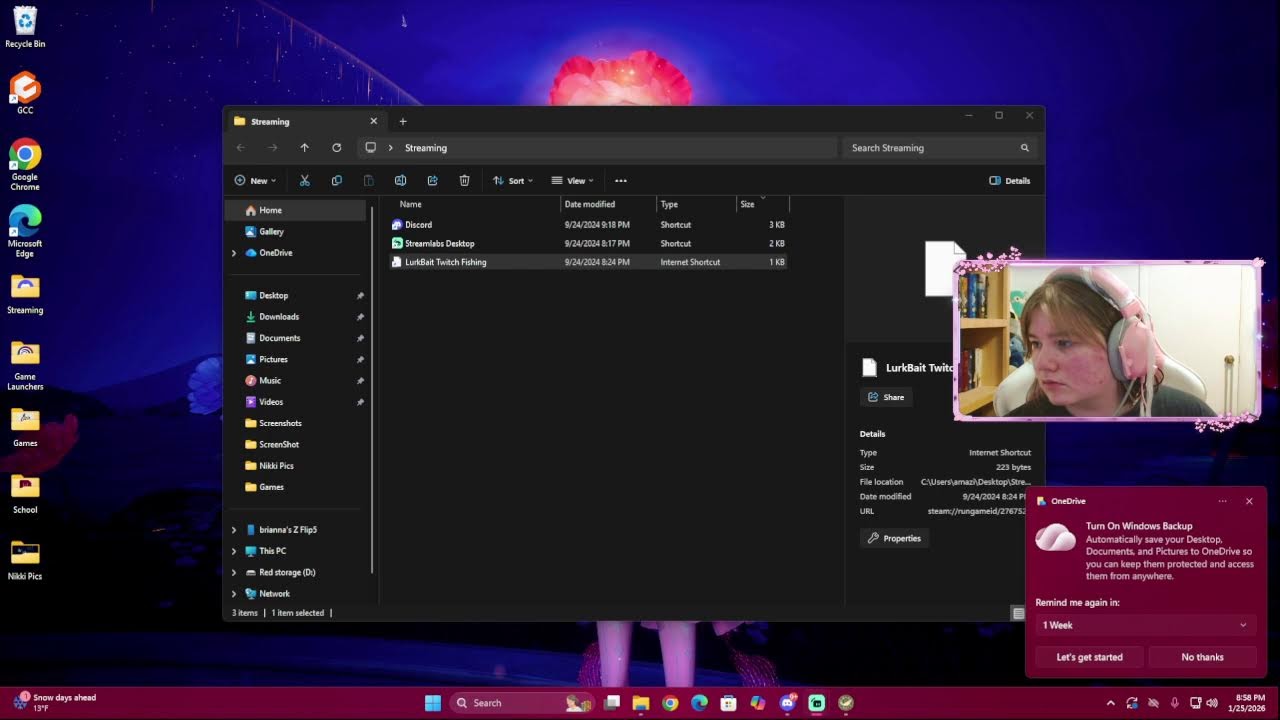
Task: Open the Sort dropdown menu
Action: click(x=513, y=181)
